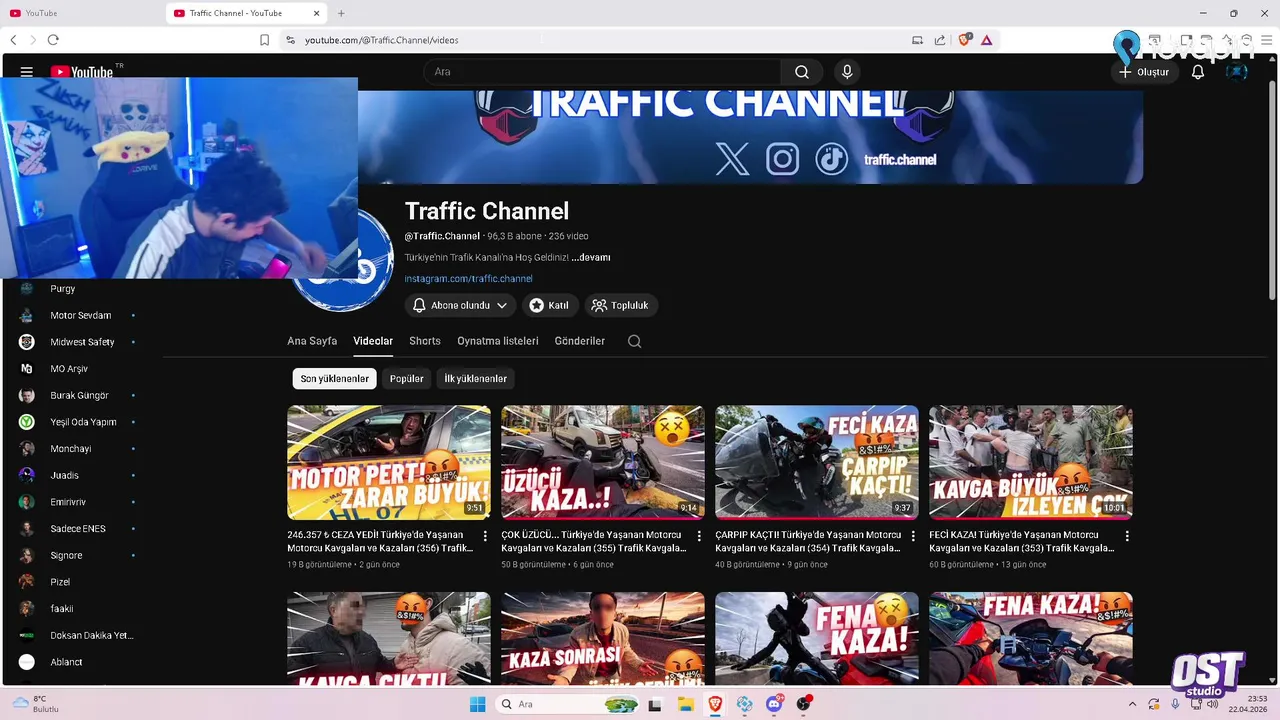
Task: Open the clock showing 23:53
Action: (x=1246, y=704)
